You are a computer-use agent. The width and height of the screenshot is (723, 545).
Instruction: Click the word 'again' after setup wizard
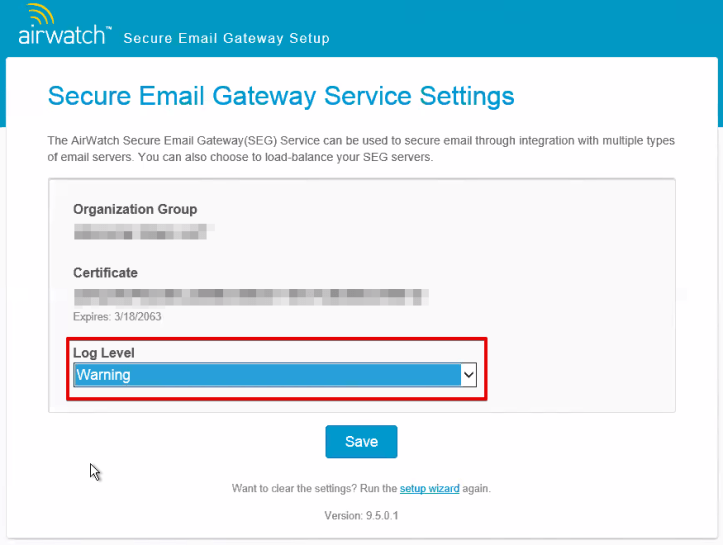476,489
